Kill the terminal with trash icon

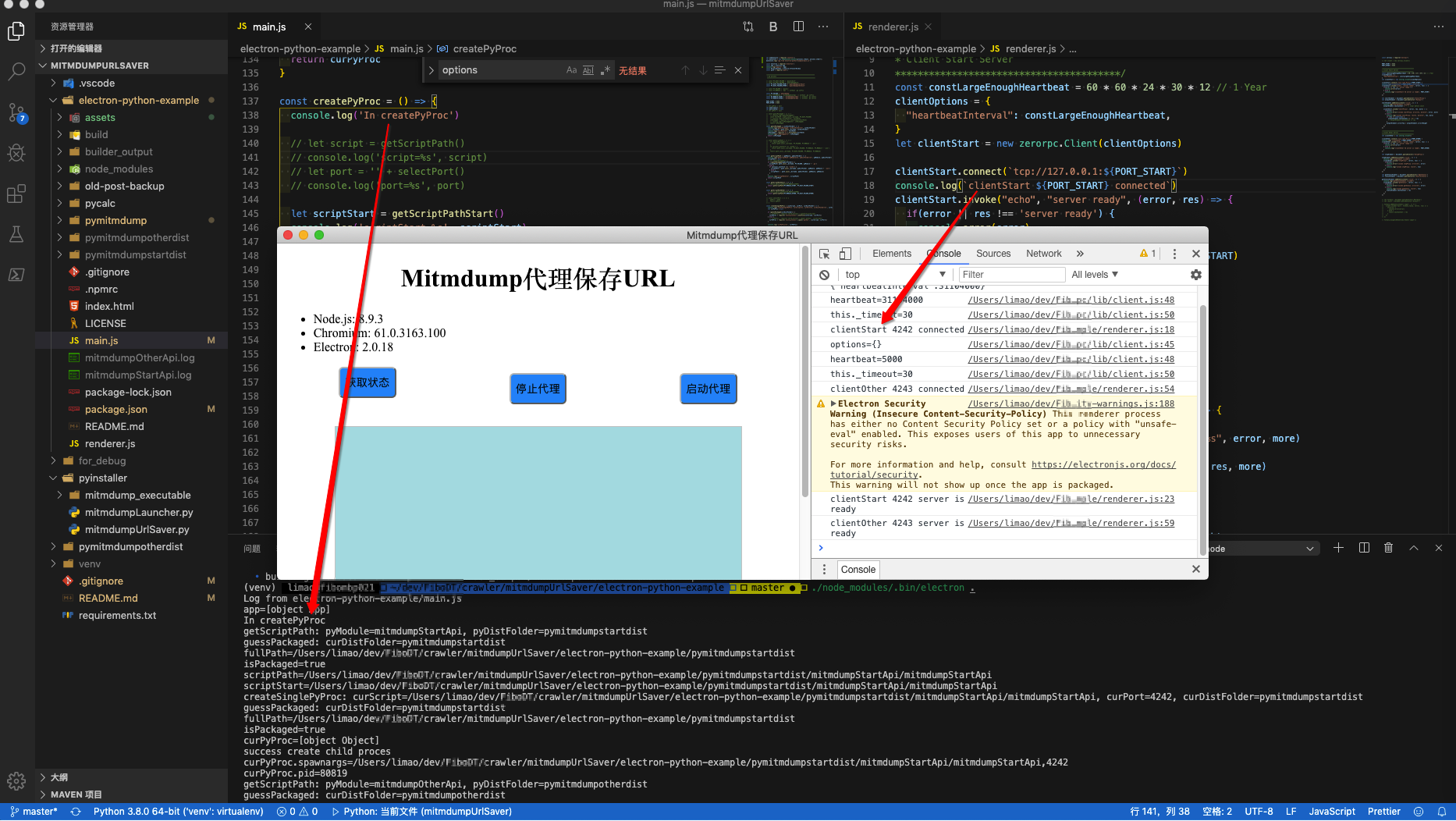(1388, 548)
